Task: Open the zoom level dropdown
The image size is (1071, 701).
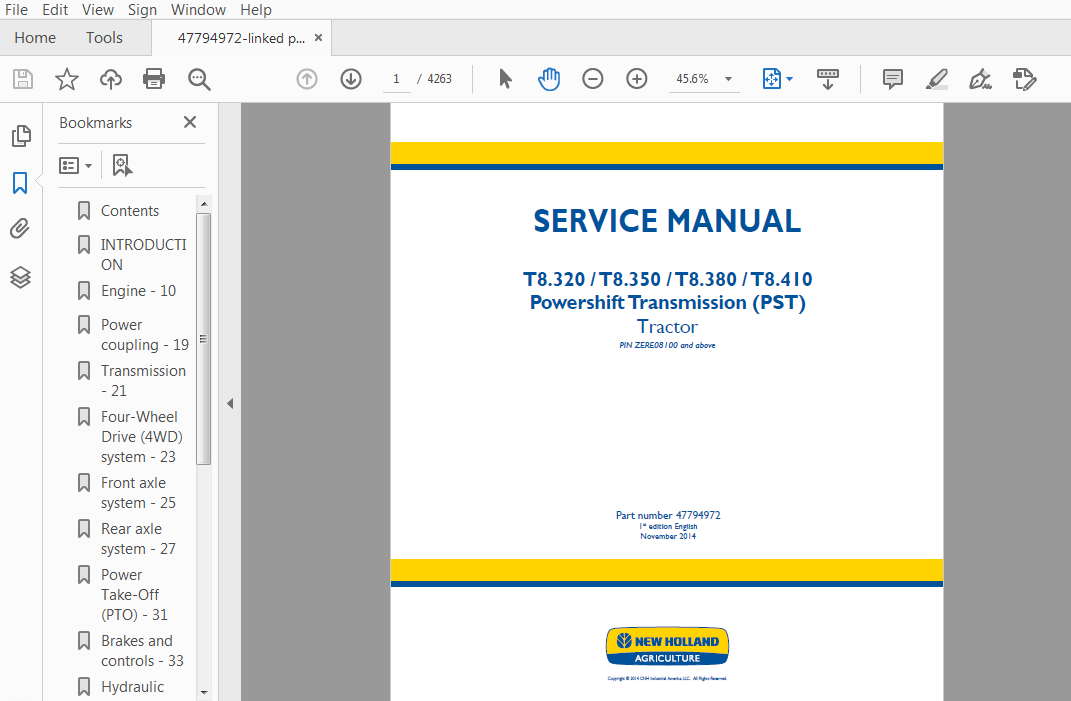Action: tap(728, 79)
